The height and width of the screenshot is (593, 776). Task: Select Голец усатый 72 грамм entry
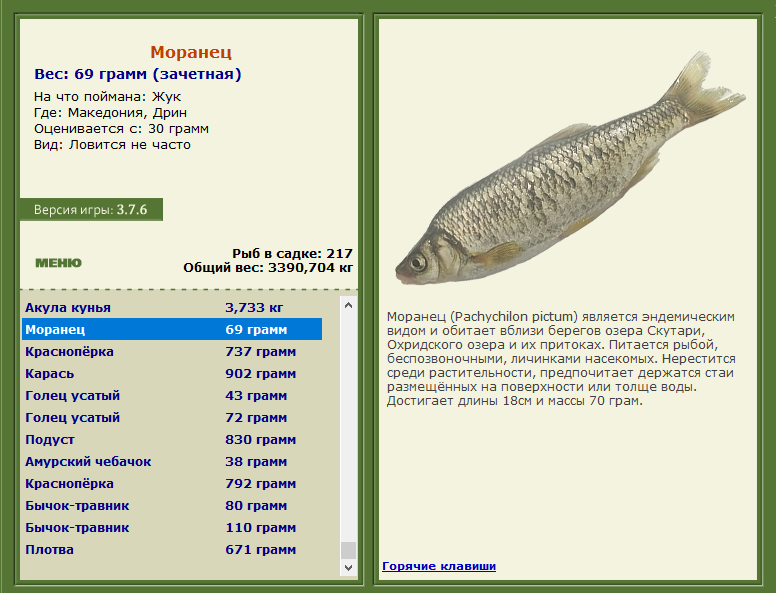pos(172,417)
